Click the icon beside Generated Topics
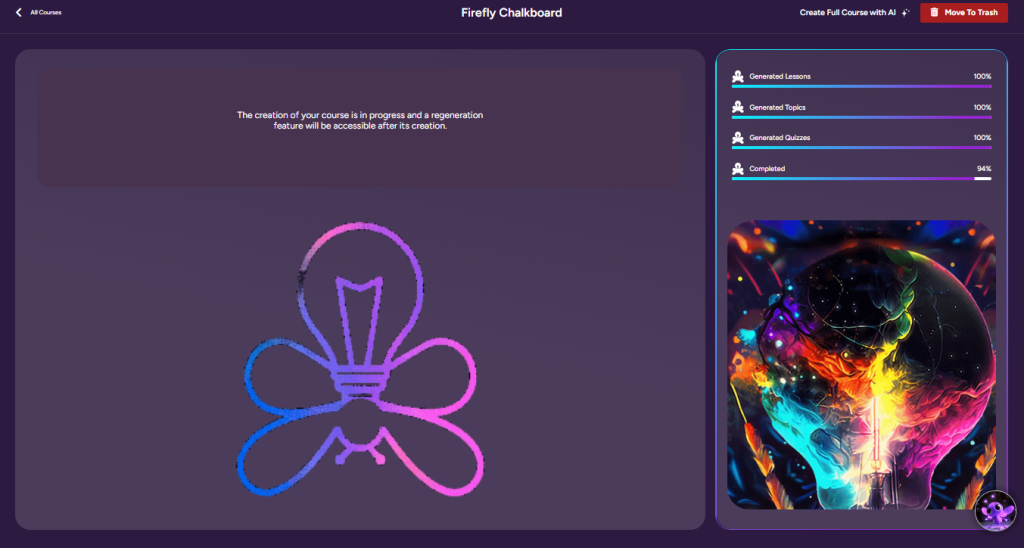This screenshot has height=548, width=1024. (x=738, y=107)
